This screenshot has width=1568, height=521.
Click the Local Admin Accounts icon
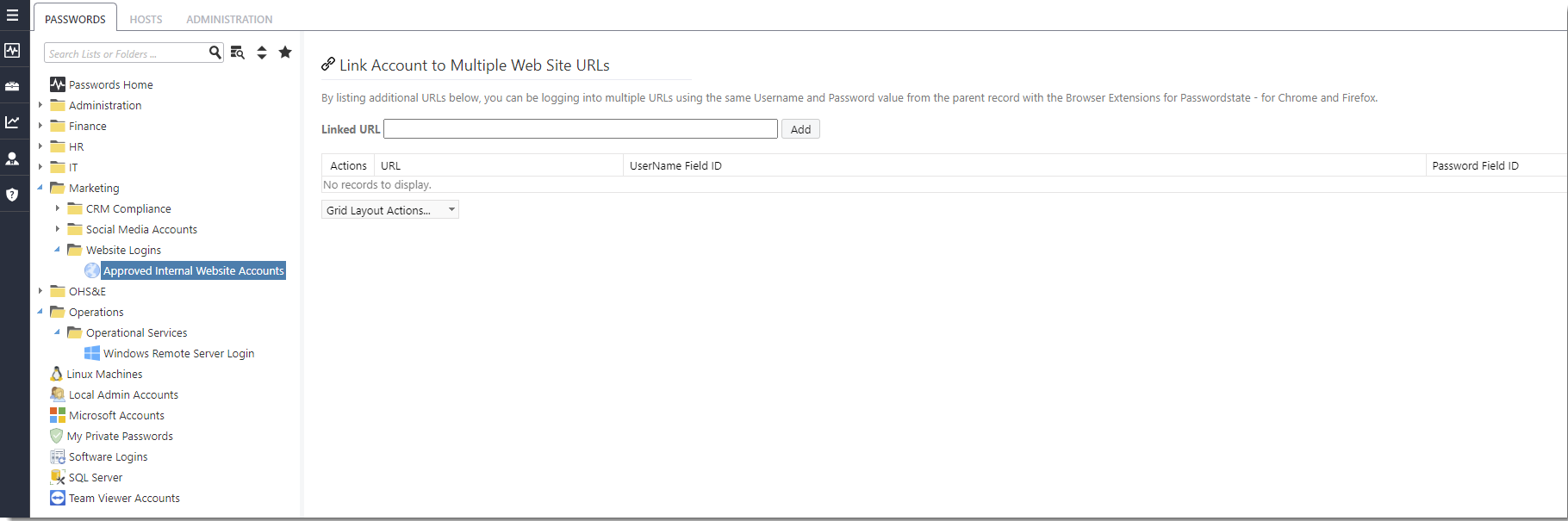(x=58, y=394)
